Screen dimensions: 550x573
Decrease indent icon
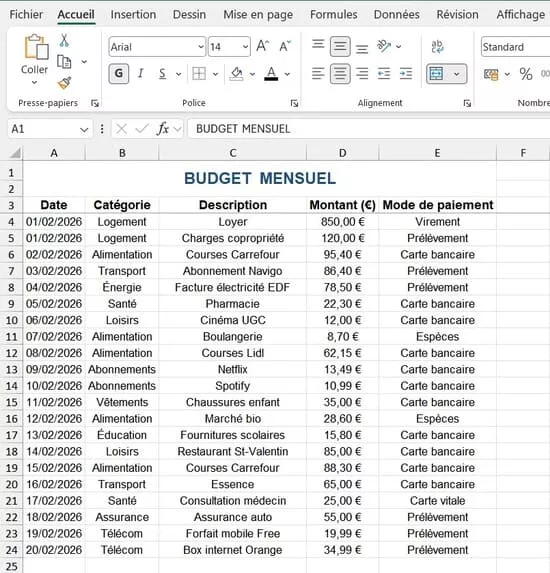(384, 74)
